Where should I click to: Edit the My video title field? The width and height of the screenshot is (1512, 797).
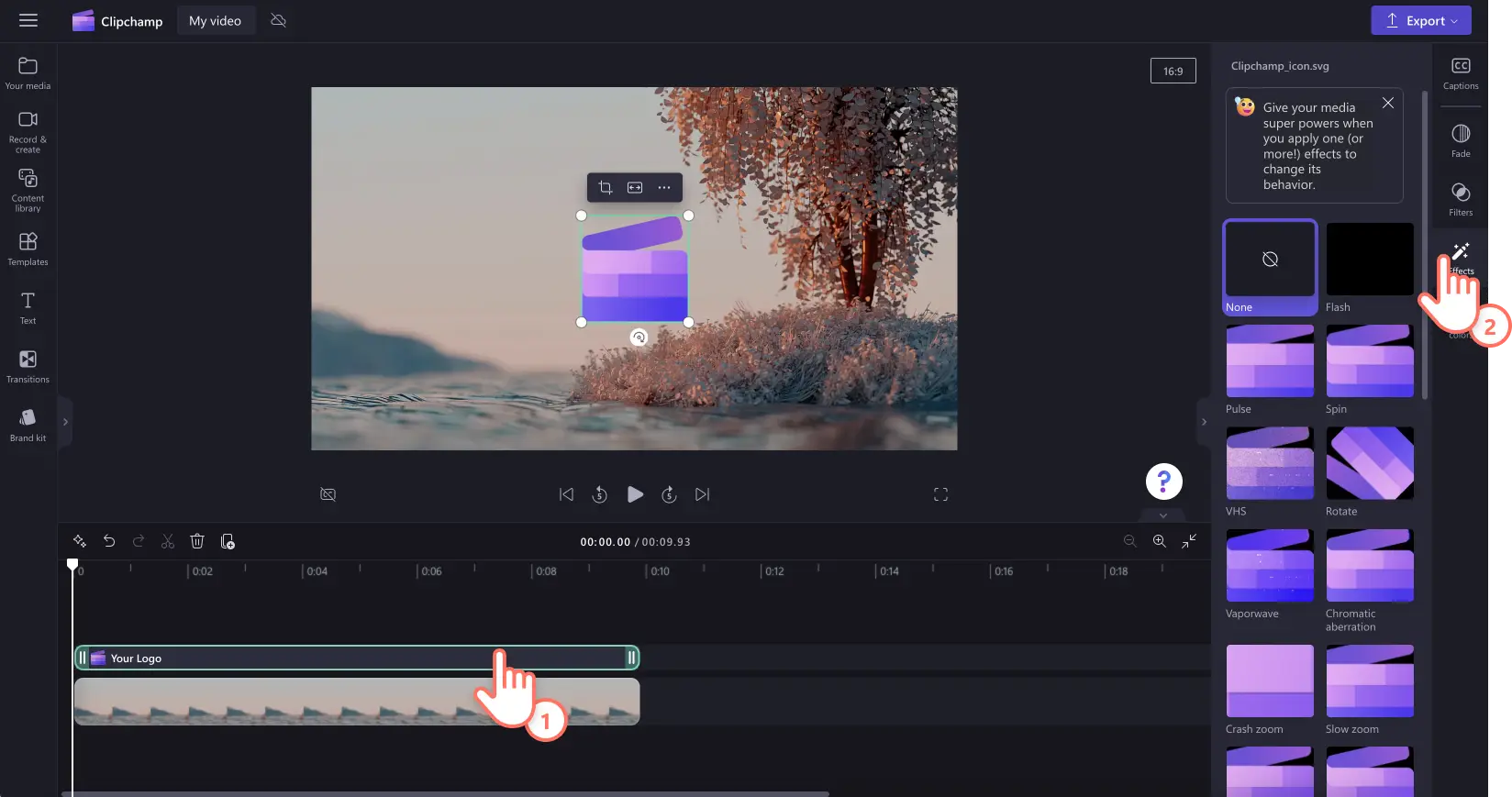(x=215, y=20)
